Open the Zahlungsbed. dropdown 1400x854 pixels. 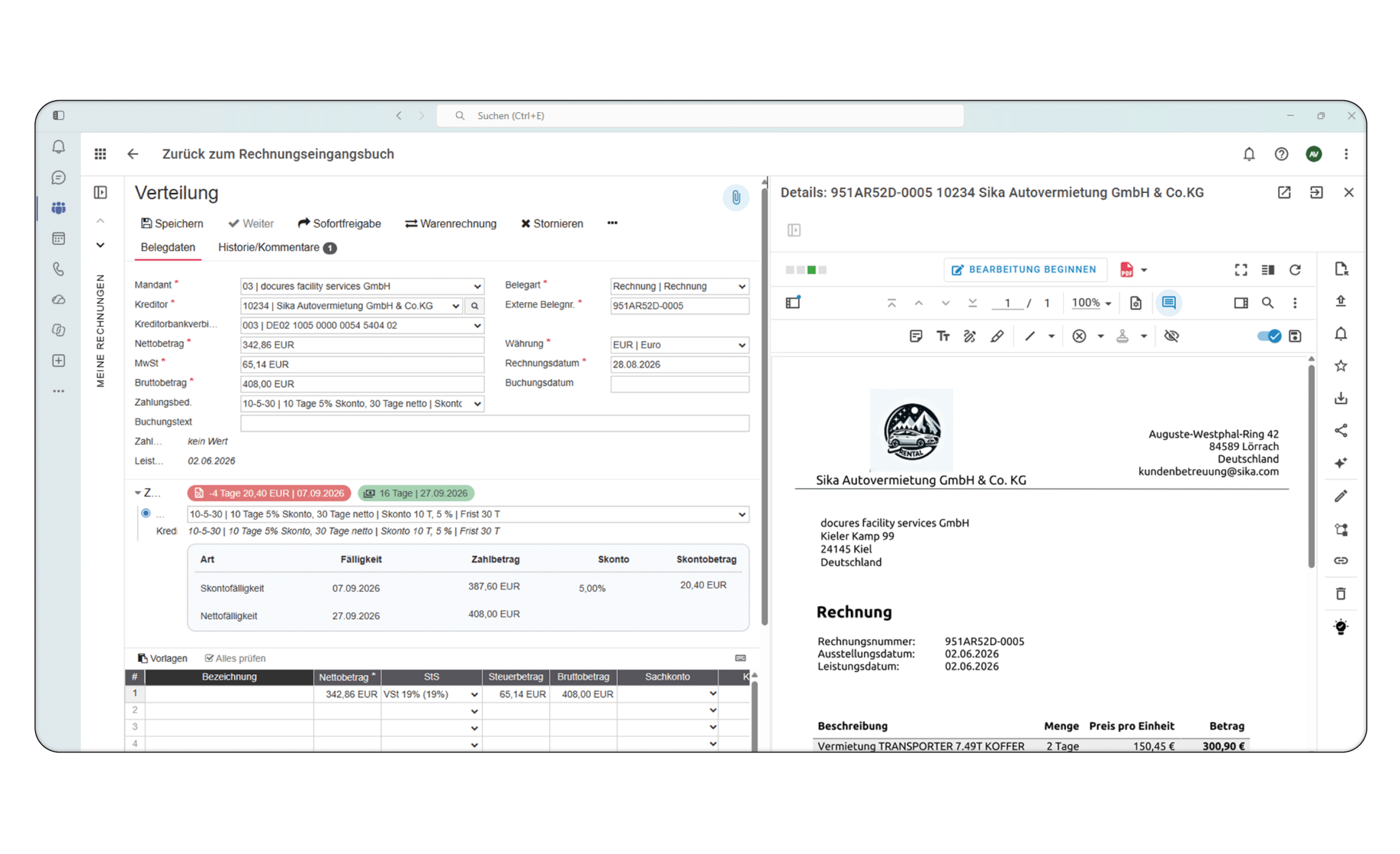362,404
